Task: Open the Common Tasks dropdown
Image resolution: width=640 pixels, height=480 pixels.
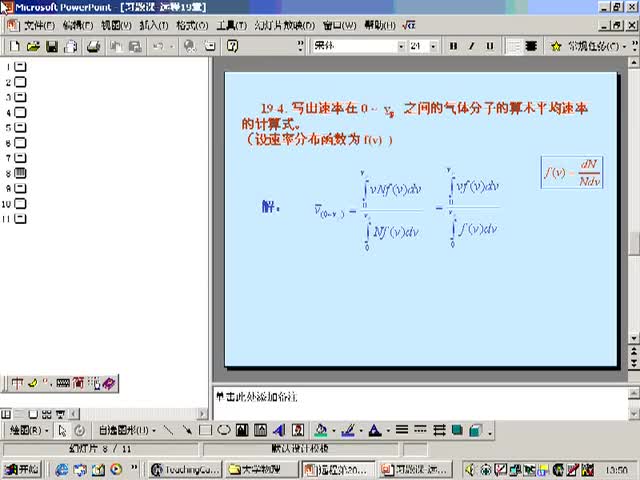Action: 598,47
